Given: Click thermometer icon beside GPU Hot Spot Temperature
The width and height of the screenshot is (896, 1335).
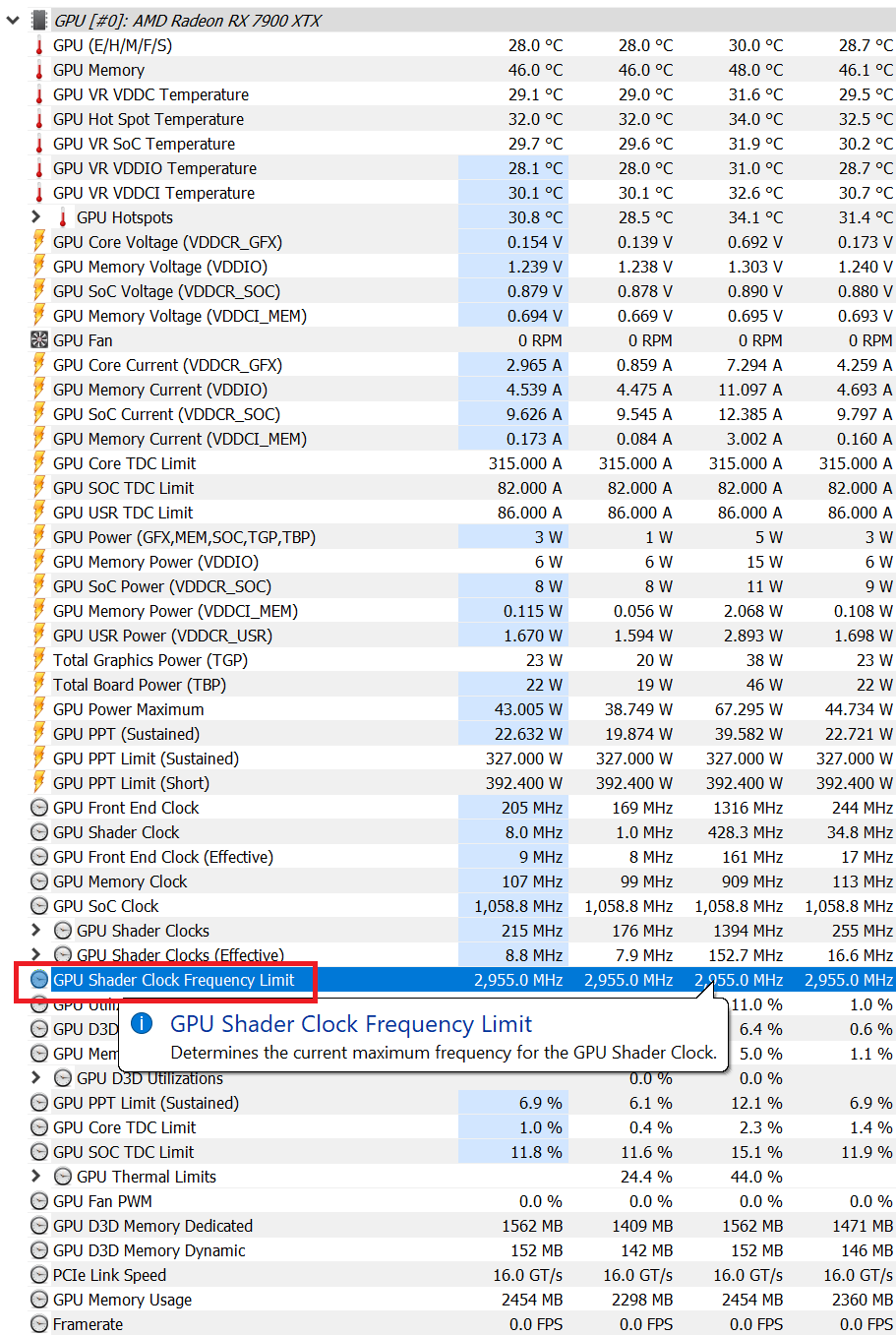Looking at the screenshot, I should point(39,119).
